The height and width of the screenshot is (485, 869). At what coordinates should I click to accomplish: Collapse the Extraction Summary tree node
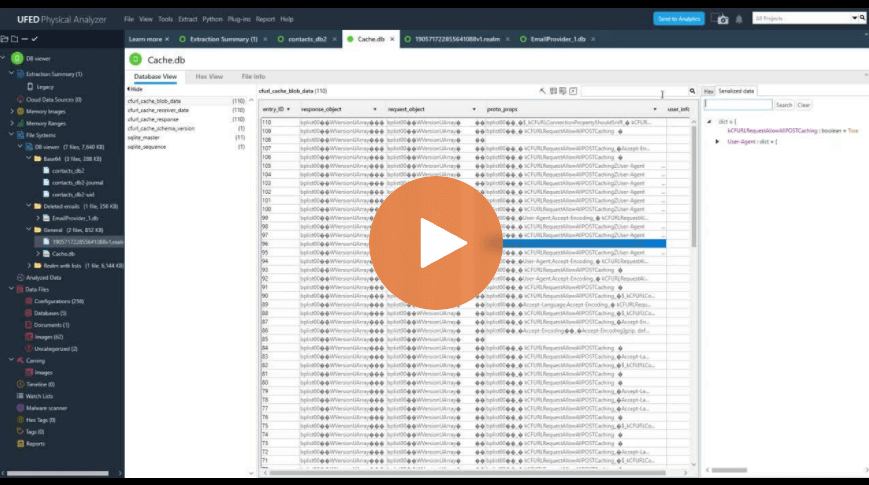pyautogui.click(x=11, y=73)
